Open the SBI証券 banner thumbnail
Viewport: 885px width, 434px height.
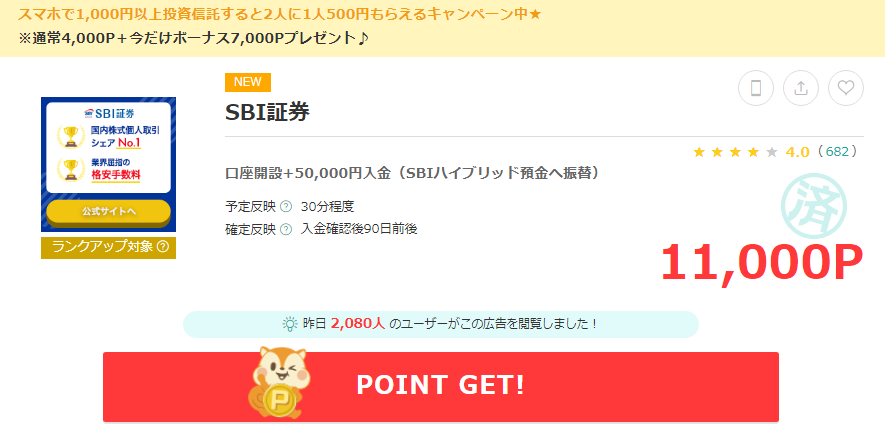point(108,164)
